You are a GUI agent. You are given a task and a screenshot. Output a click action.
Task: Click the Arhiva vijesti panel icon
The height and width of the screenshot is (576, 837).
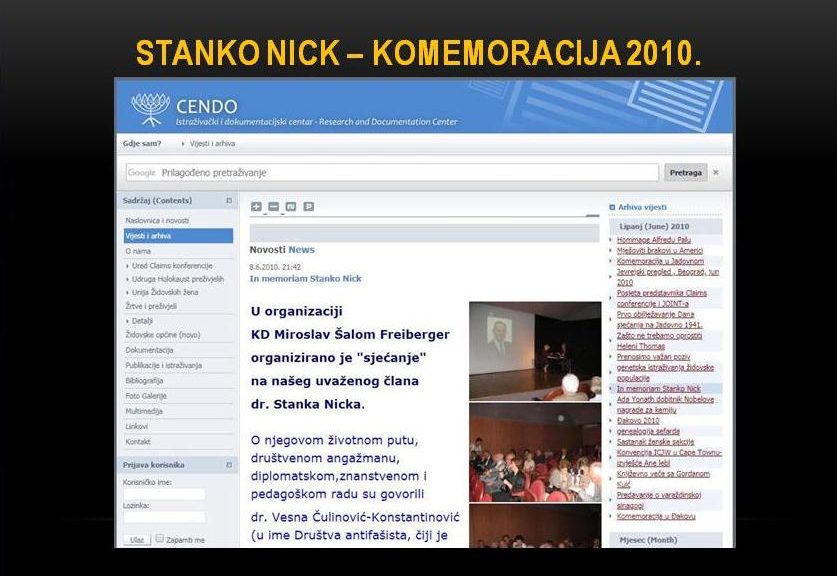click(613, 207)
